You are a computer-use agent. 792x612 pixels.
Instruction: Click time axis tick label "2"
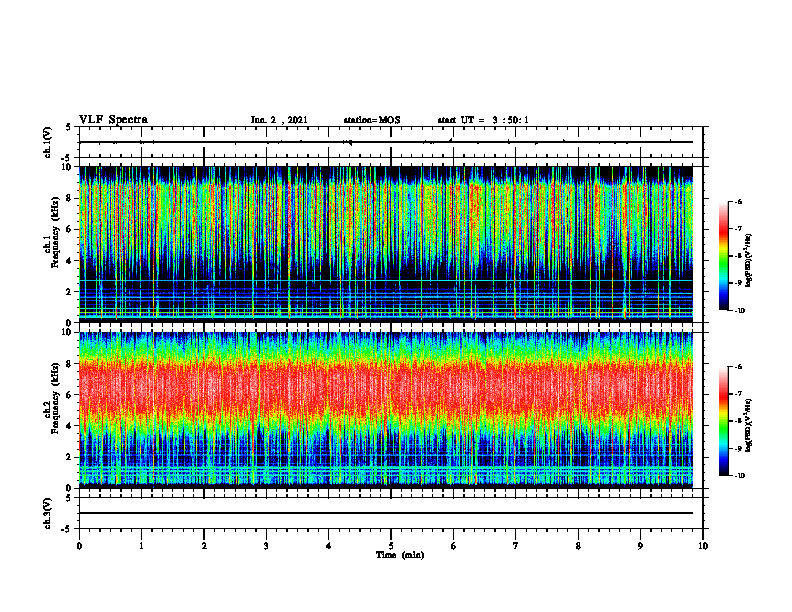click(204, 546)
